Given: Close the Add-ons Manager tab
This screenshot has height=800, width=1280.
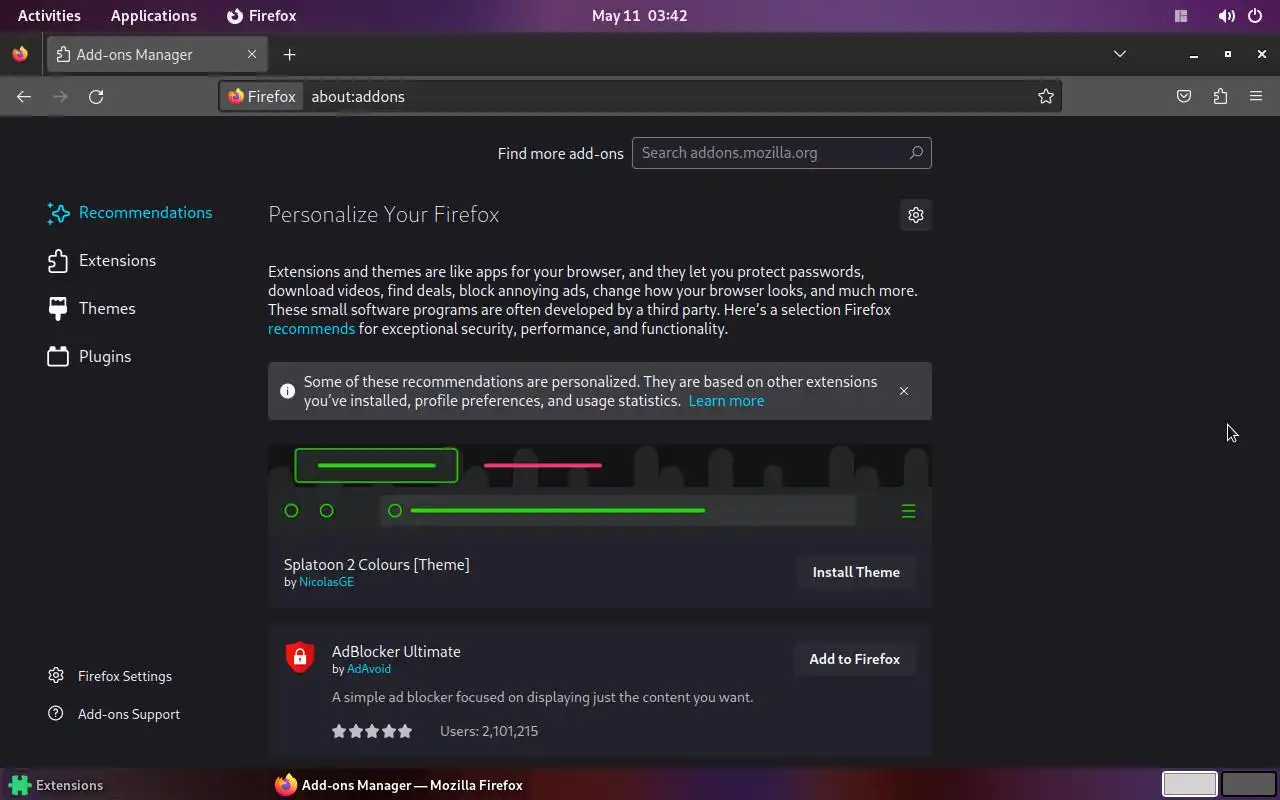Looking at the screenshot, I should (252, 54).
